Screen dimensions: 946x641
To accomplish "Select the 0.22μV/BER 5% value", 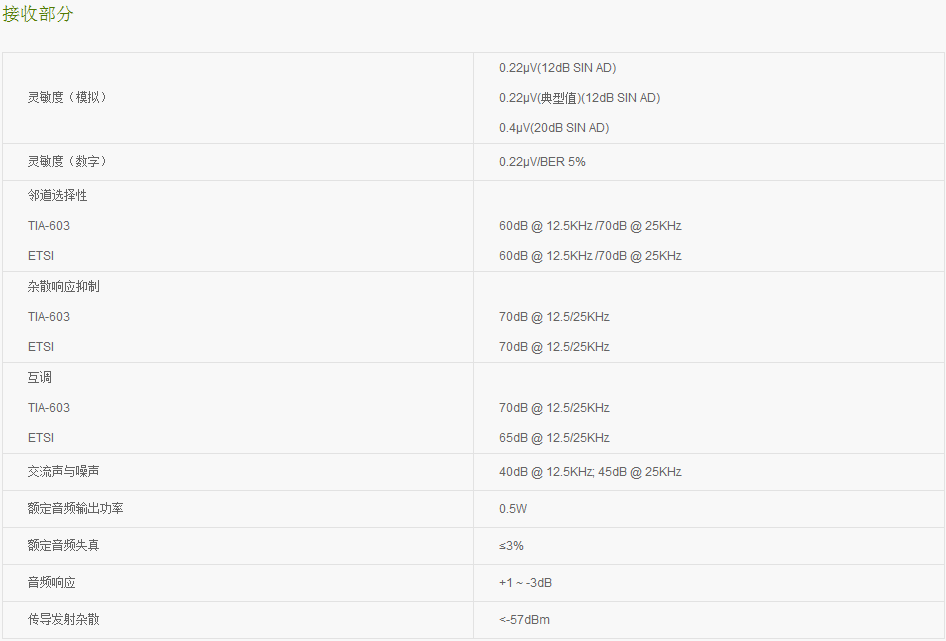I will 542,162.
